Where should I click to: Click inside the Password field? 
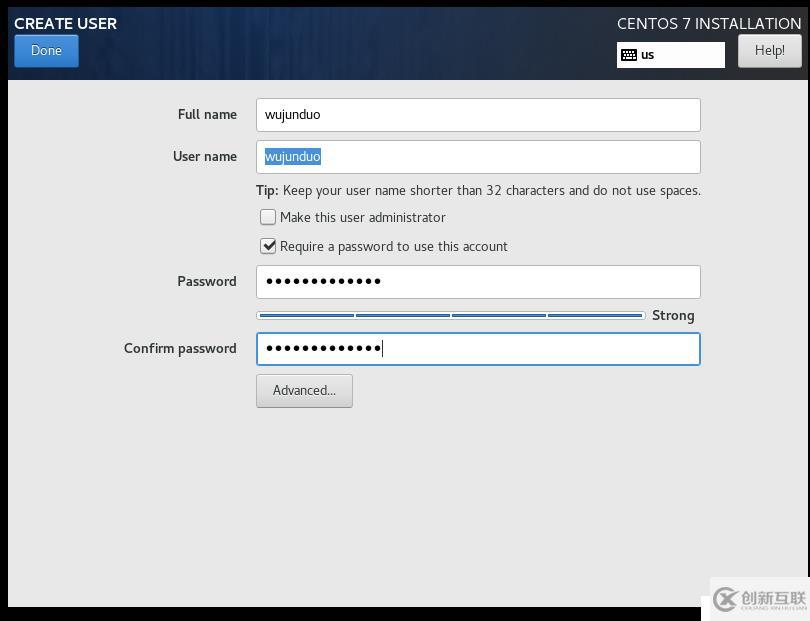pyautogui.click(x=477, y=281)
